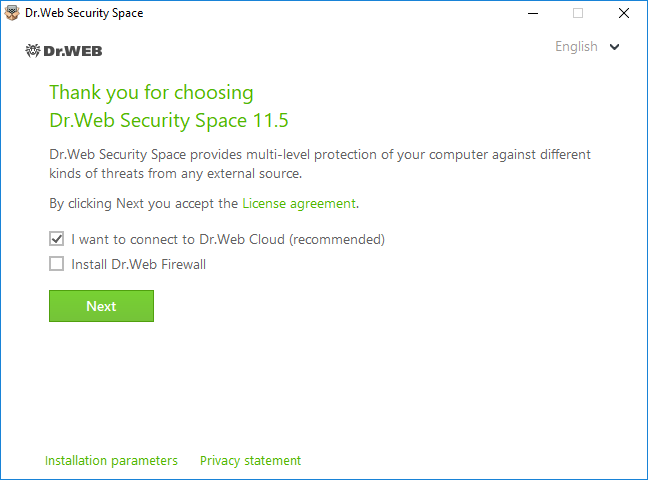Close the Dr.Web installer window
Screen dimensions: 648x480
624,13
